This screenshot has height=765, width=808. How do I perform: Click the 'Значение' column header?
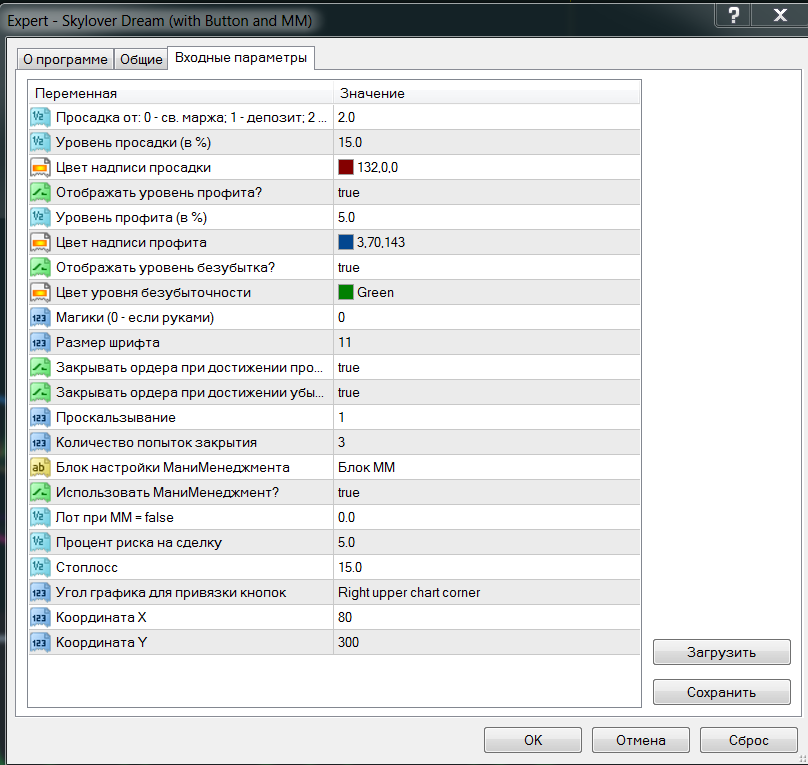(486, 93)
